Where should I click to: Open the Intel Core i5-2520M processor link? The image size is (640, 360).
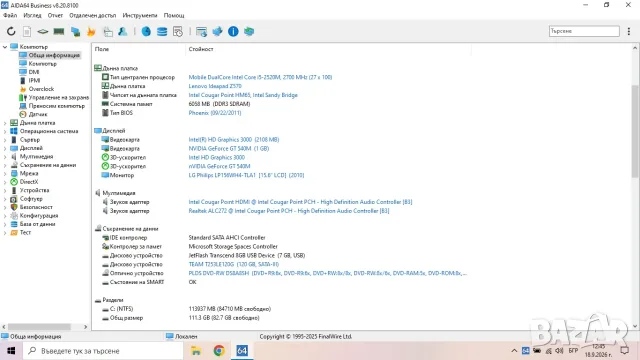[x=260, y=77]
